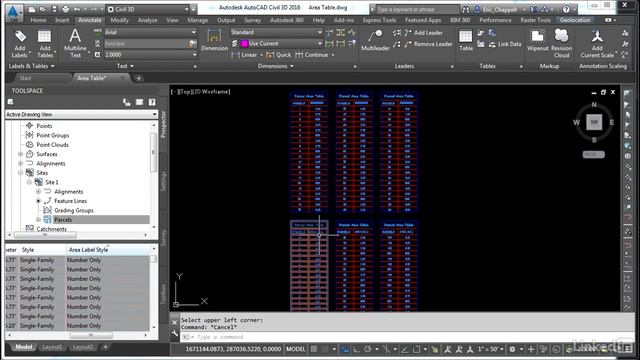
Task: Switch to the Analyze ribbon tab
Action: (147, 20)
